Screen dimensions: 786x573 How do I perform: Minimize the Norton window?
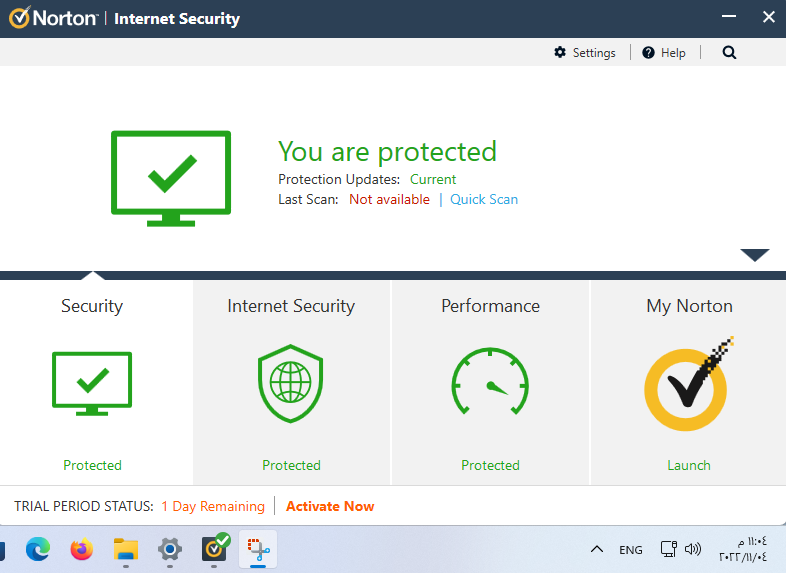(x=729, y=17)
